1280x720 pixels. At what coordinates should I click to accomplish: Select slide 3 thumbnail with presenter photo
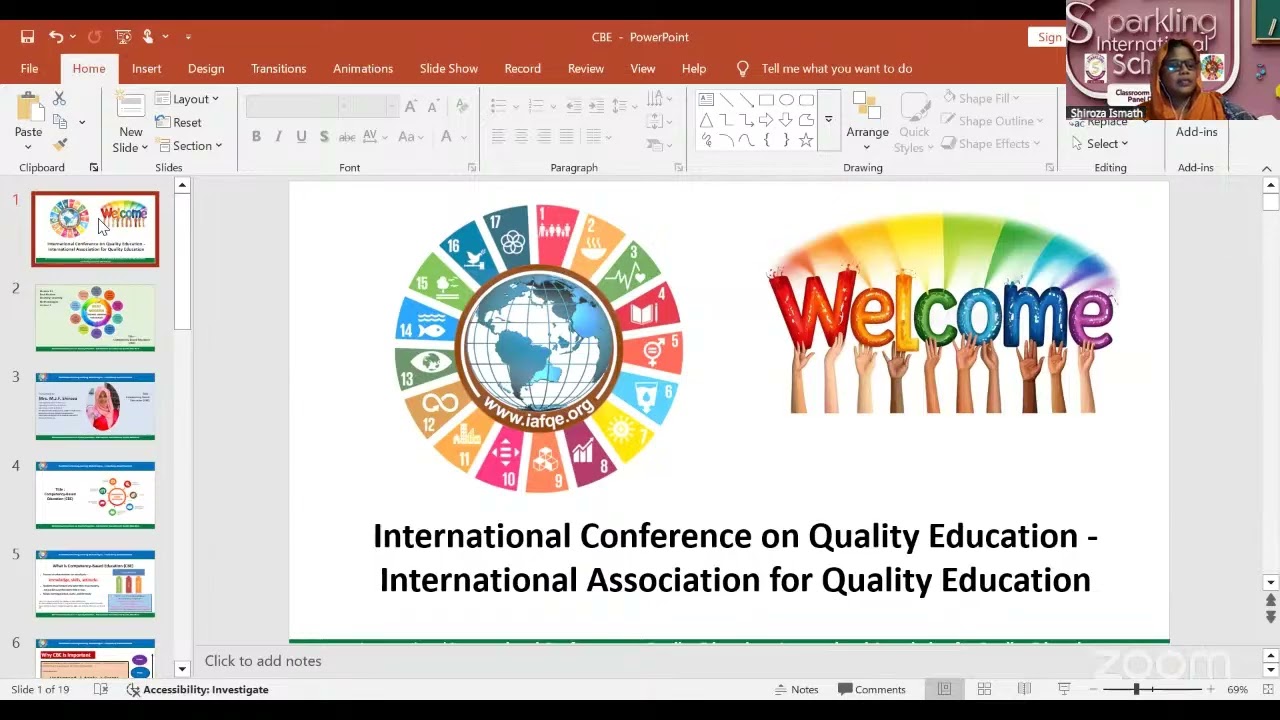[x=96, y=406]
